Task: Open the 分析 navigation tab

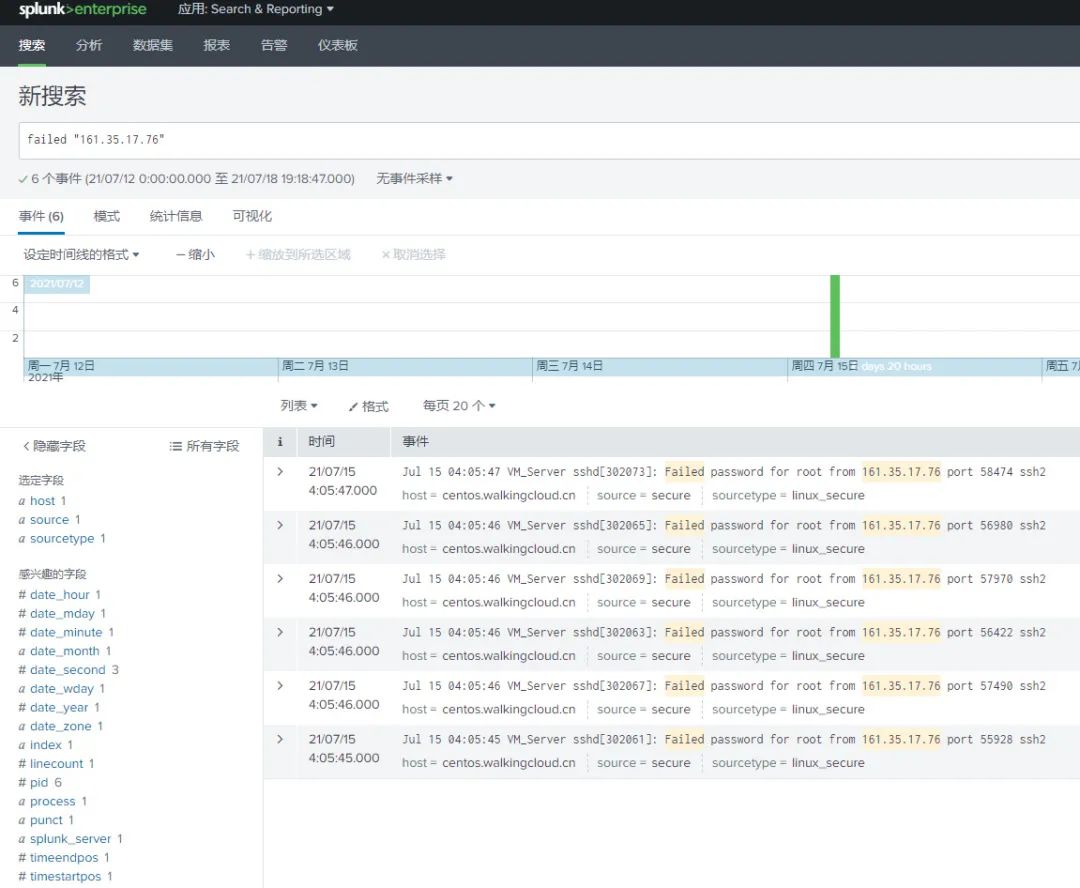Action: click(x=89, y=45)
